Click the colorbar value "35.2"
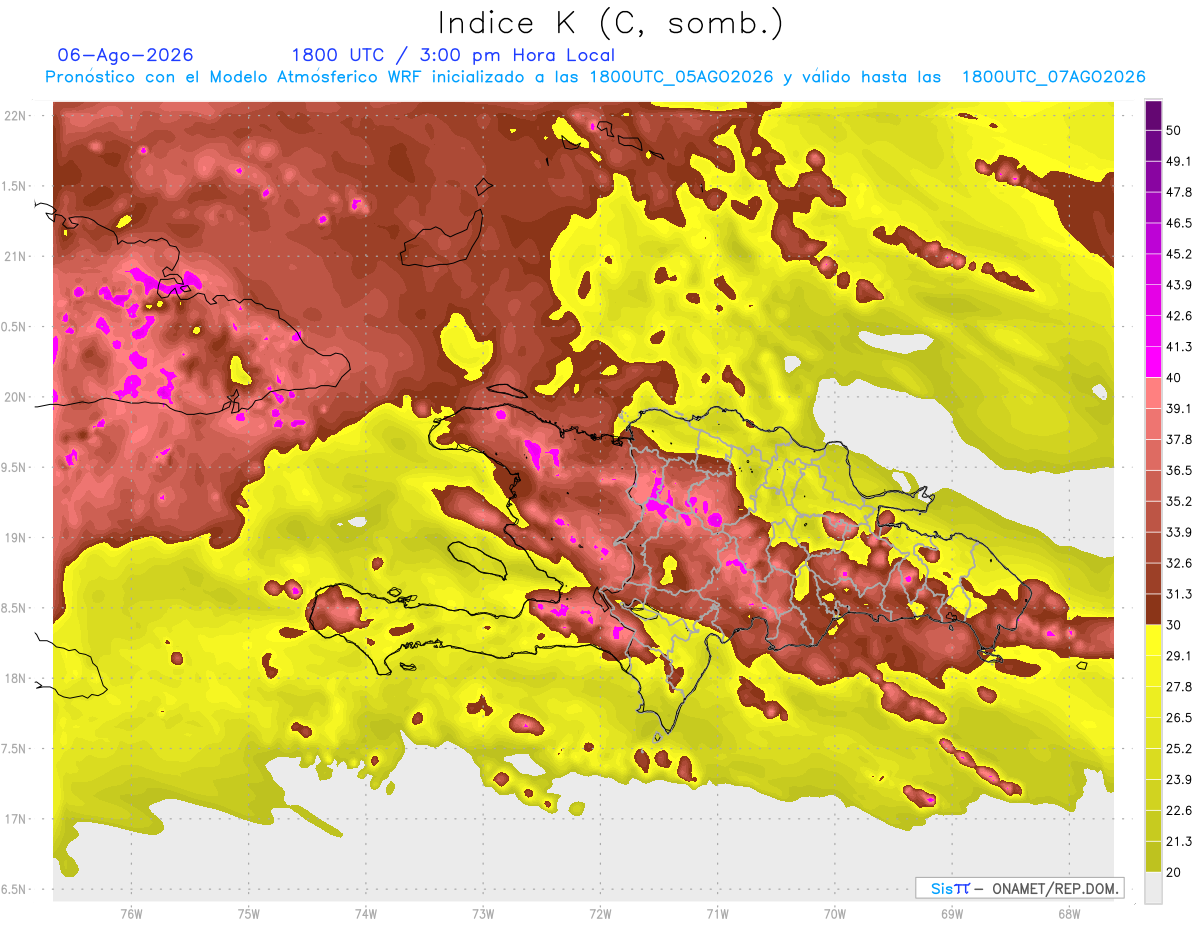 (x=1178, y=501)
